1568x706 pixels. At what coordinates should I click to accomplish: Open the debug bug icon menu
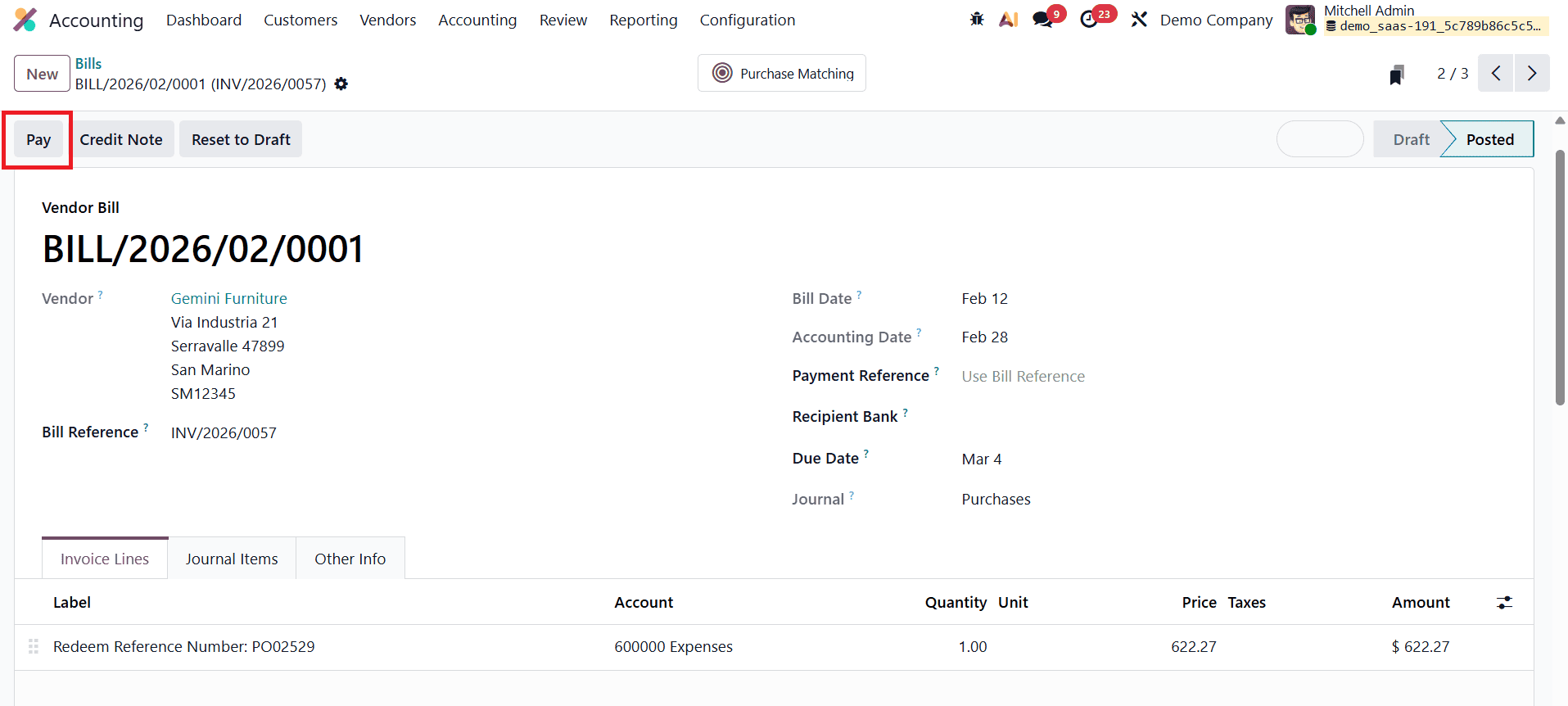977,20
